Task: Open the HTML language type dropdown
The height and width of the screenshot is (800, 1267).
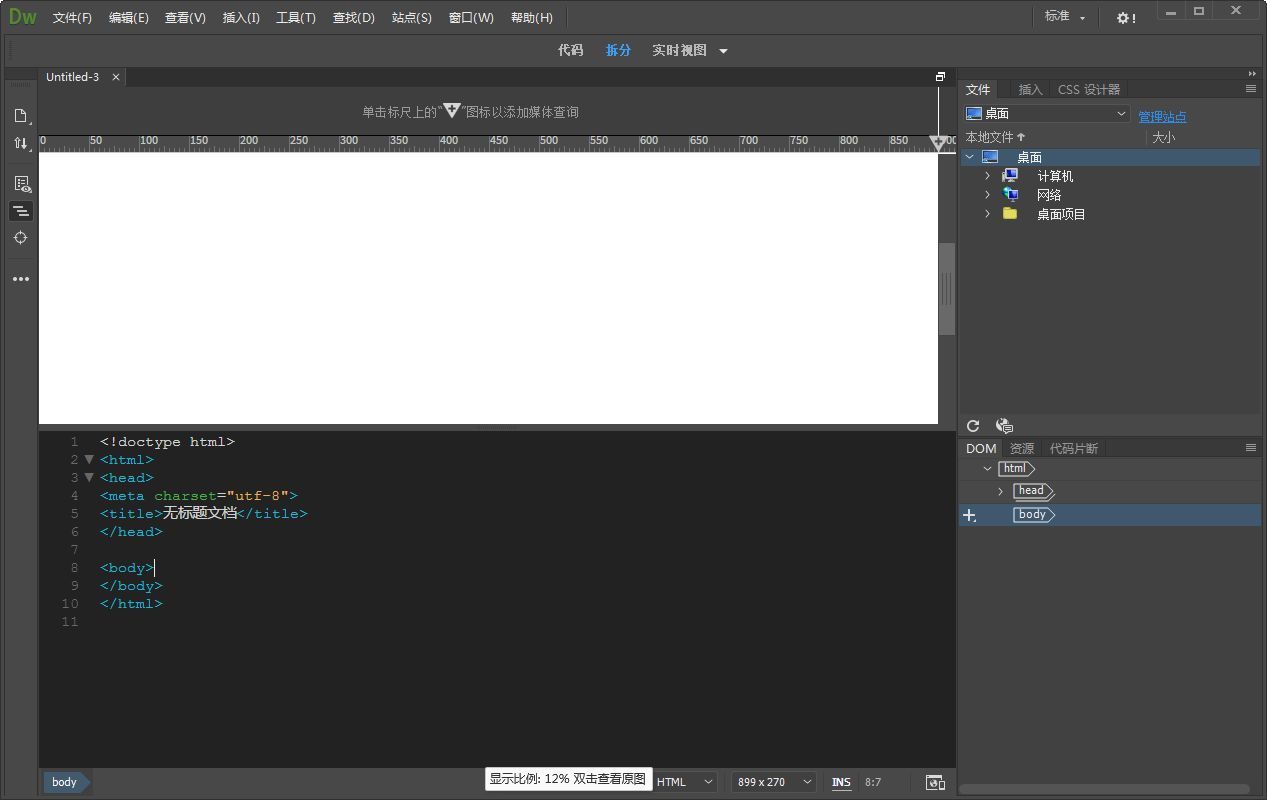Action: coord(686,782)
